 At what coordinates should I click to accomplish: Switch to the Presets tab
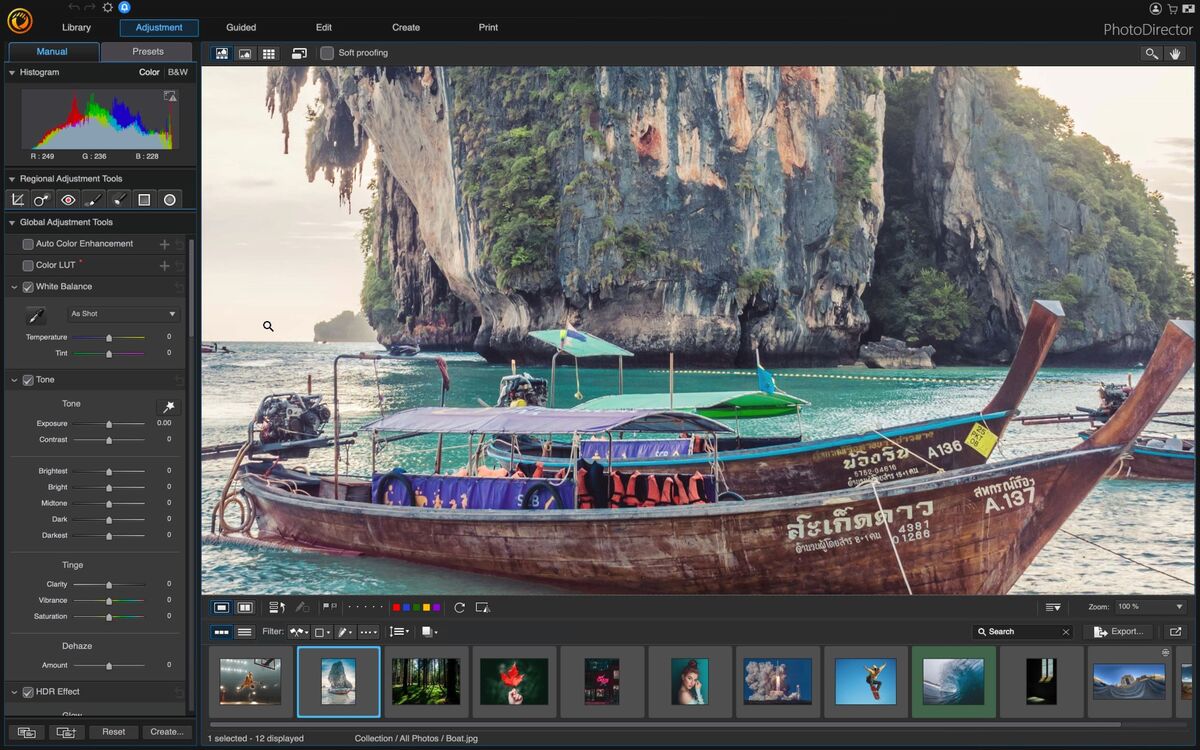[x=146, y=51]
